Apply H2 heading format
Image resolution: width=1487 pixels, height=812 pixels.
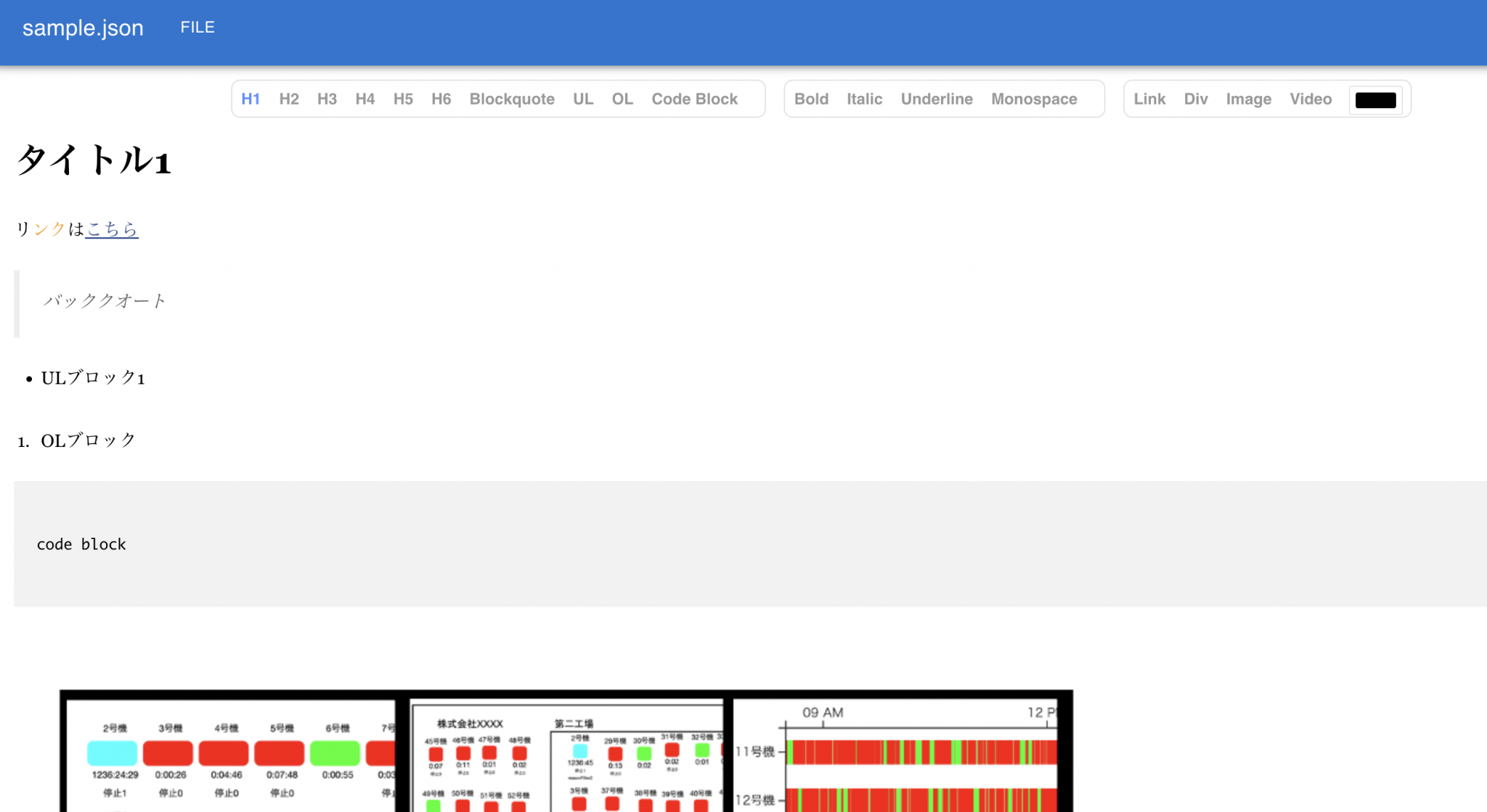click(289, 99)
